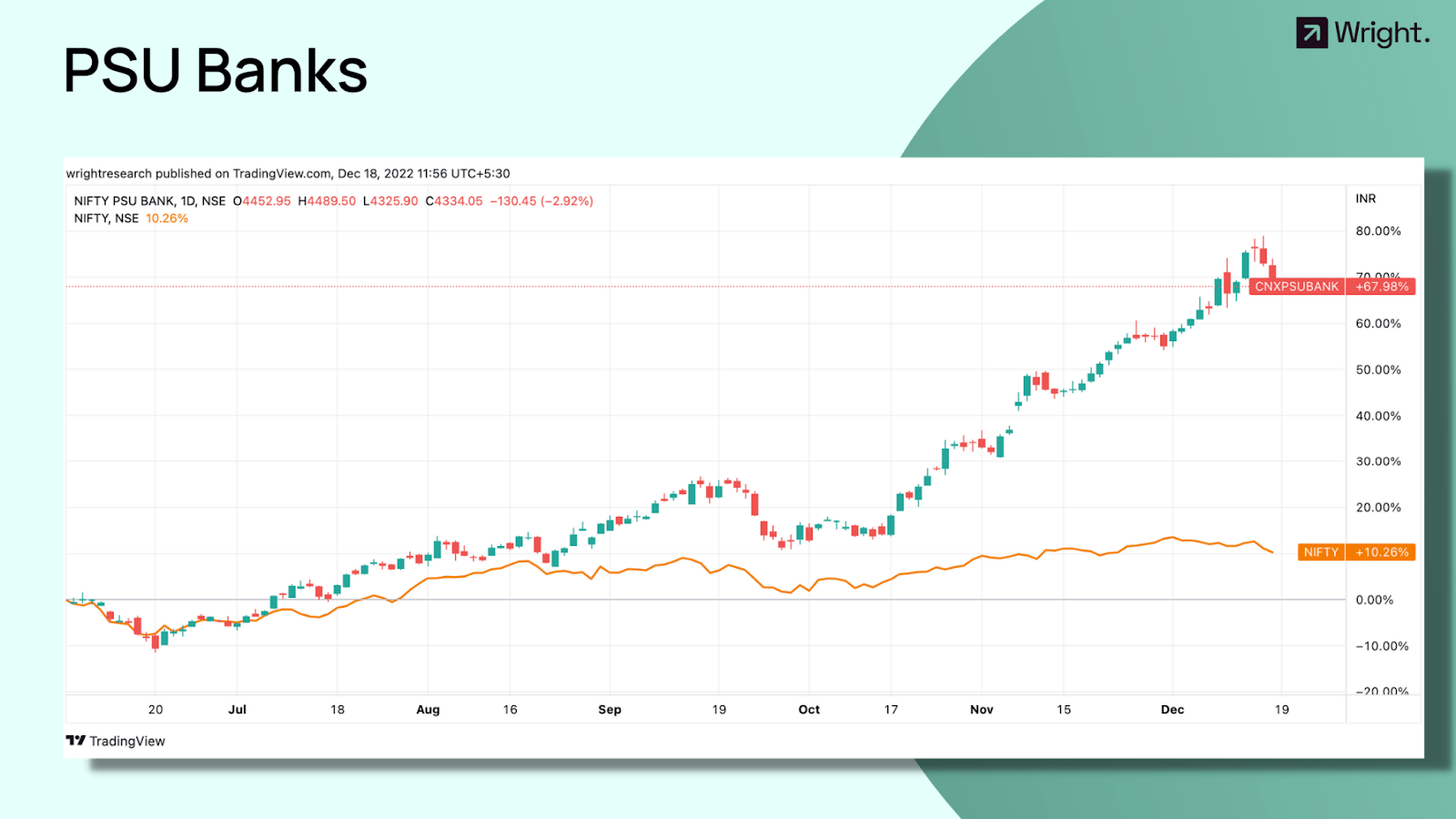The width and height of the screenshot is (1456, 819).
Task: Click the Wright. brand name text
Action: [1382, 34]
